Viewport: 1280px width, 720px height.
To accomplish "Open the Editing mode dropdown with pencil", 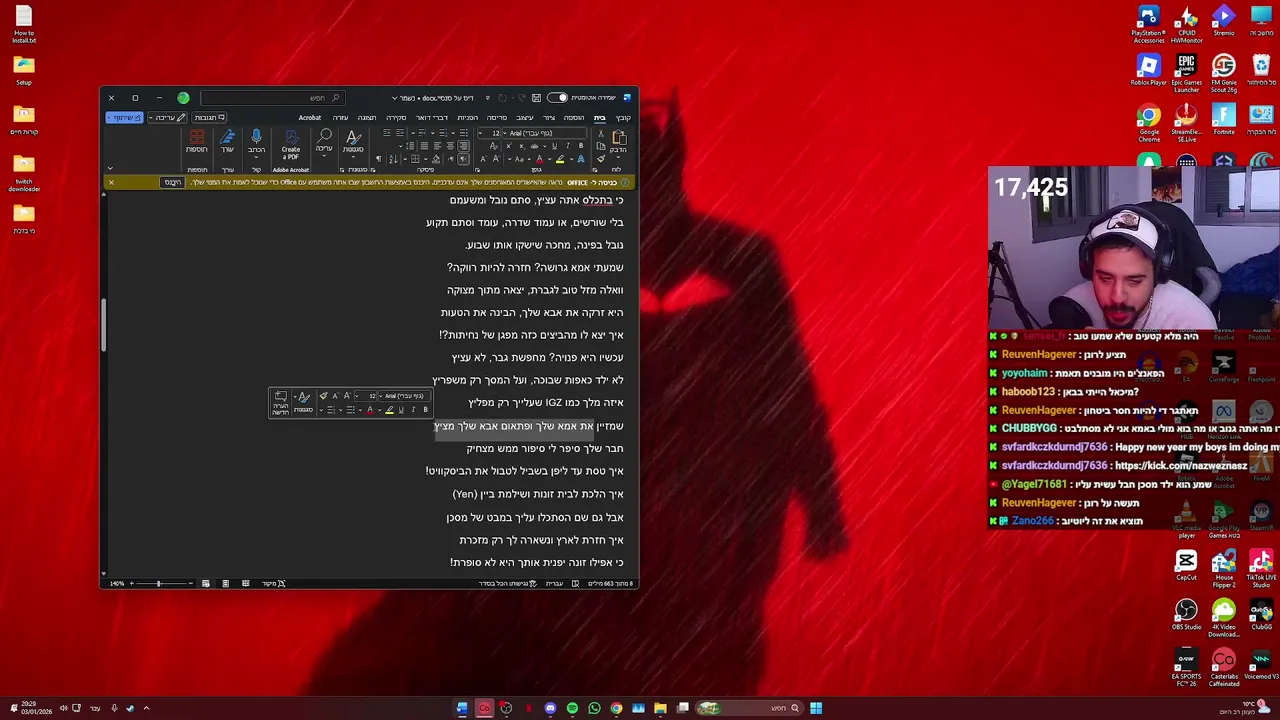I will 167,118.
